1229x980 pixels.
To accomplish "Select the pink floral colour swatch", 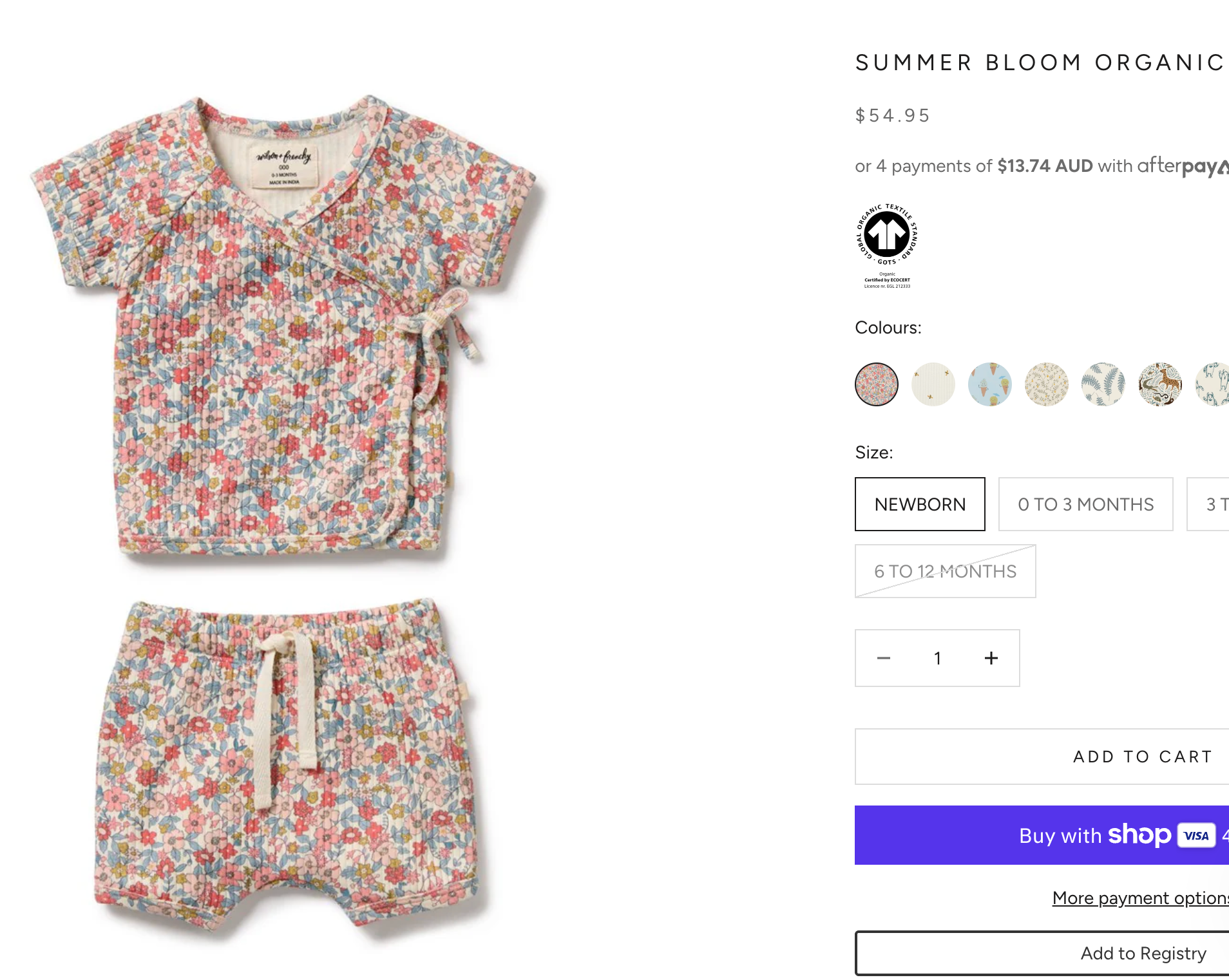I will pyautogui.click(x=877, y=384).
